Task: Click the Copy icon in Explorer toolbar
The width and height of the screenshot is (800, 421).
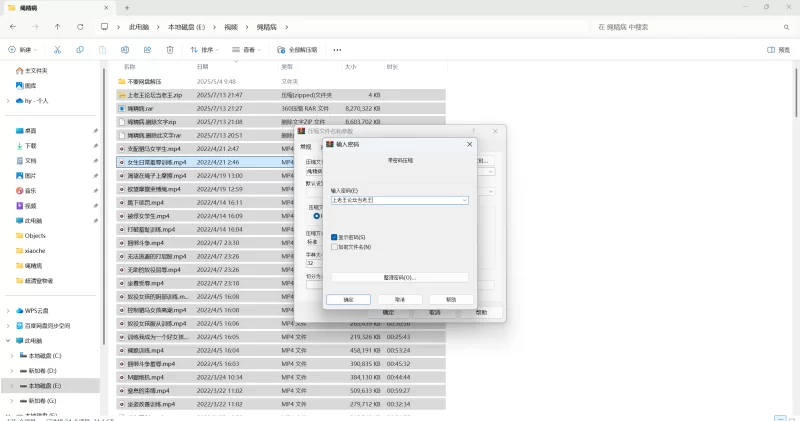Action: click(x=80, y=50)
